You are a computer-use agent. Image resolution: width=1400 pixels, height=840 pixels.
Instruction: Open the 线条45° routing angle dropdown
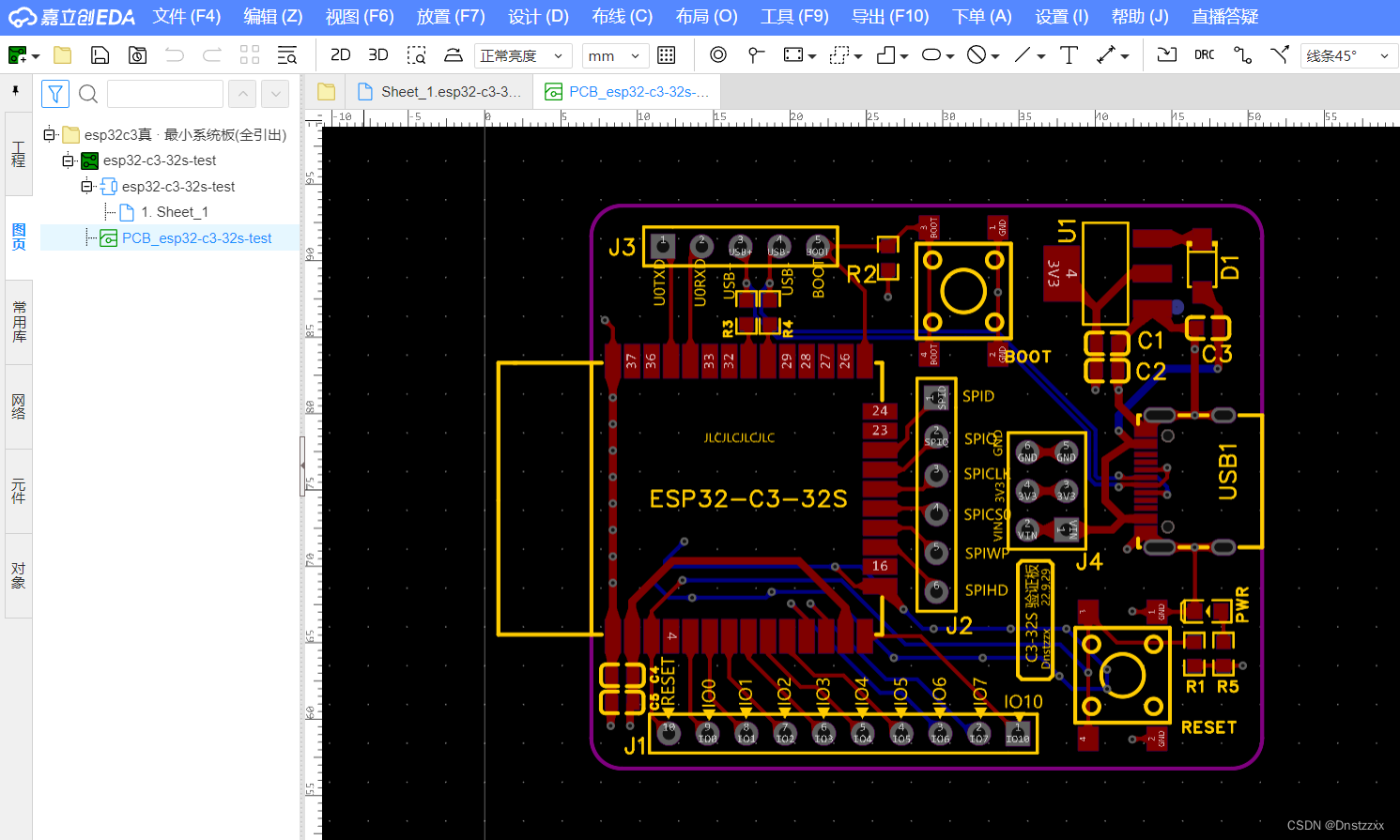[1347, 56]
